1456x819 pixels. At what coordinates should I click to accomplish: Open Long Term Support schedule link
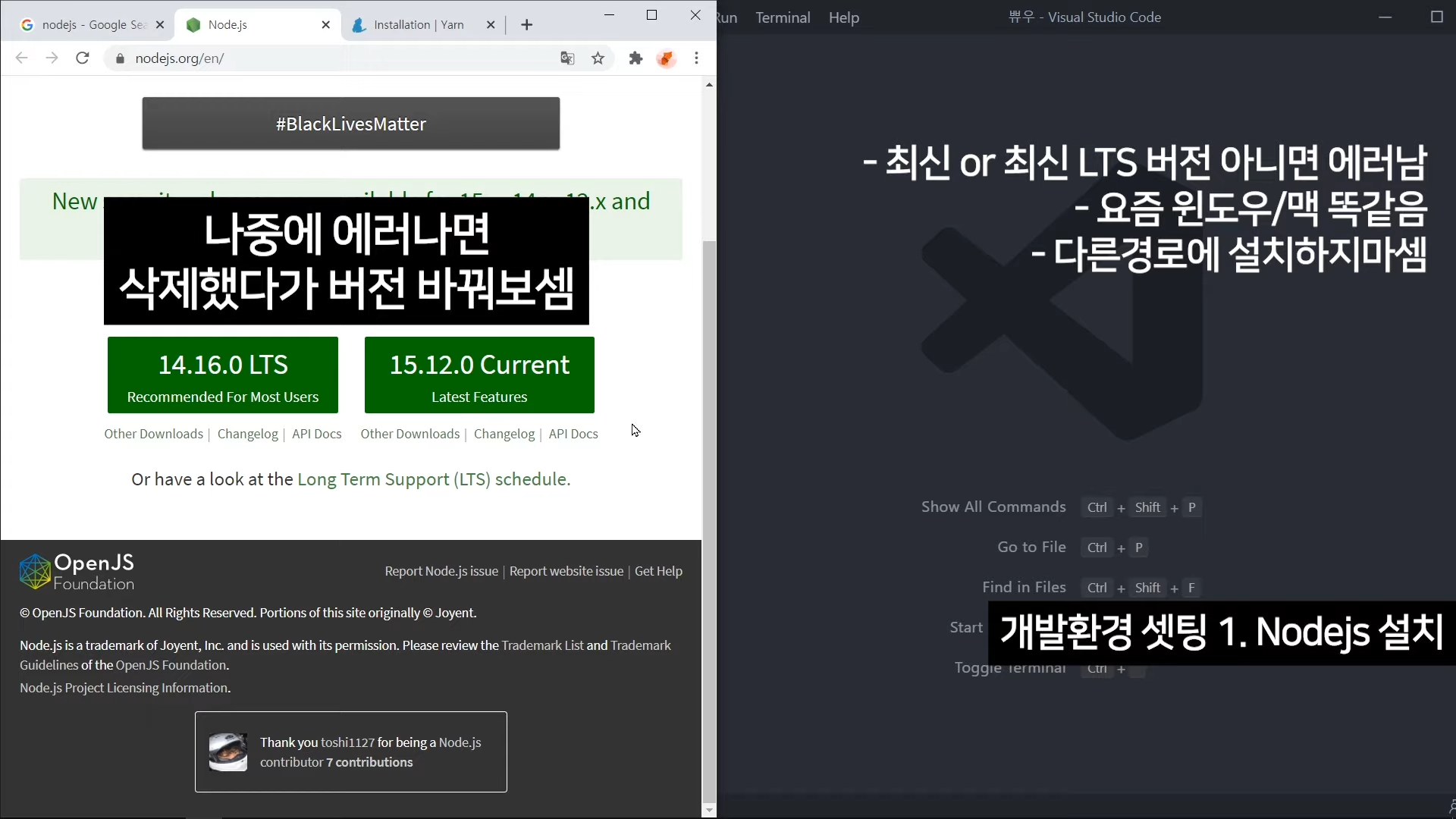[x=433, y=479]
